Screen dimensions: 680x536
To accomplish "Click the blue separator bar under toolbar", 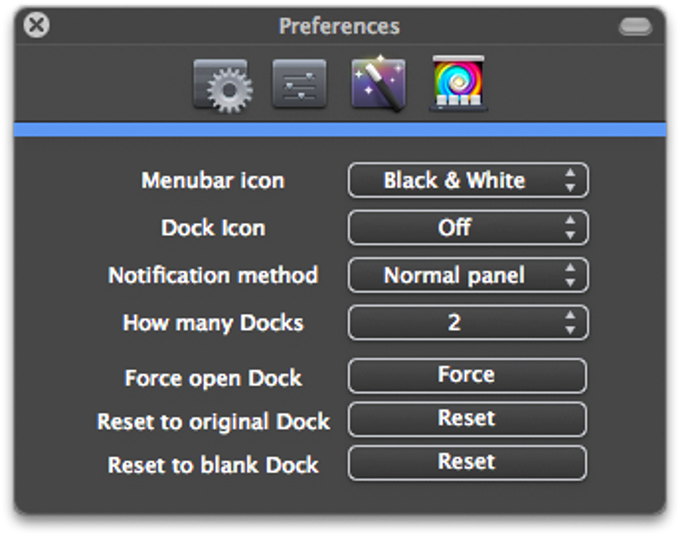I will [x=339, y=129].
